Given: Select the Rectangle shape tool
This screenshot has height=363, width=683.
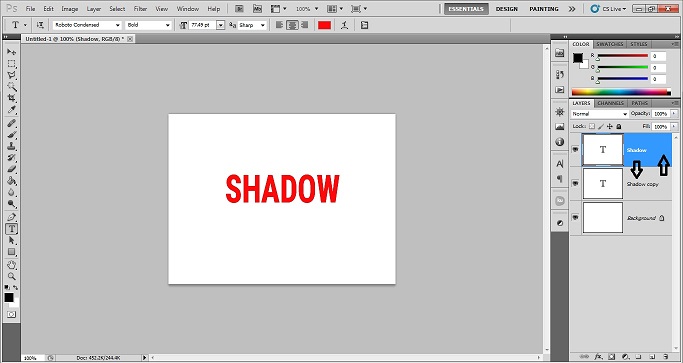Looking at the screenshot, I should pyautogui.click(x=11, y=252).
